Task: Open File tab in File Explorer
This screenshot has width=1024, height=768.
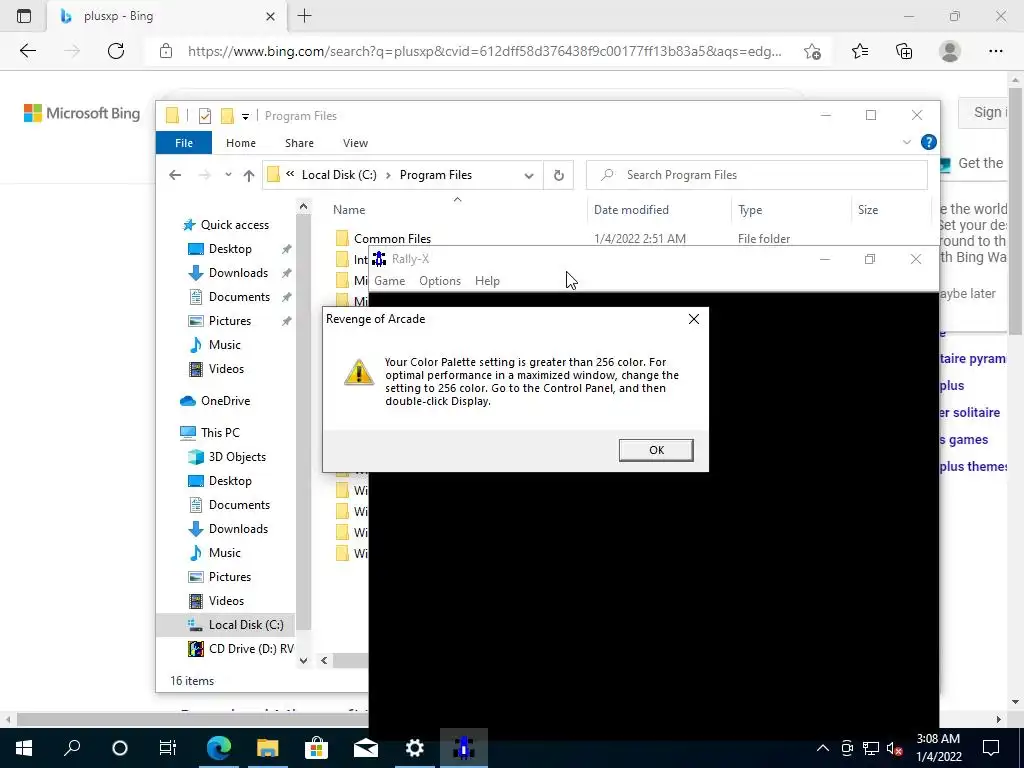Action: (184, 143)
